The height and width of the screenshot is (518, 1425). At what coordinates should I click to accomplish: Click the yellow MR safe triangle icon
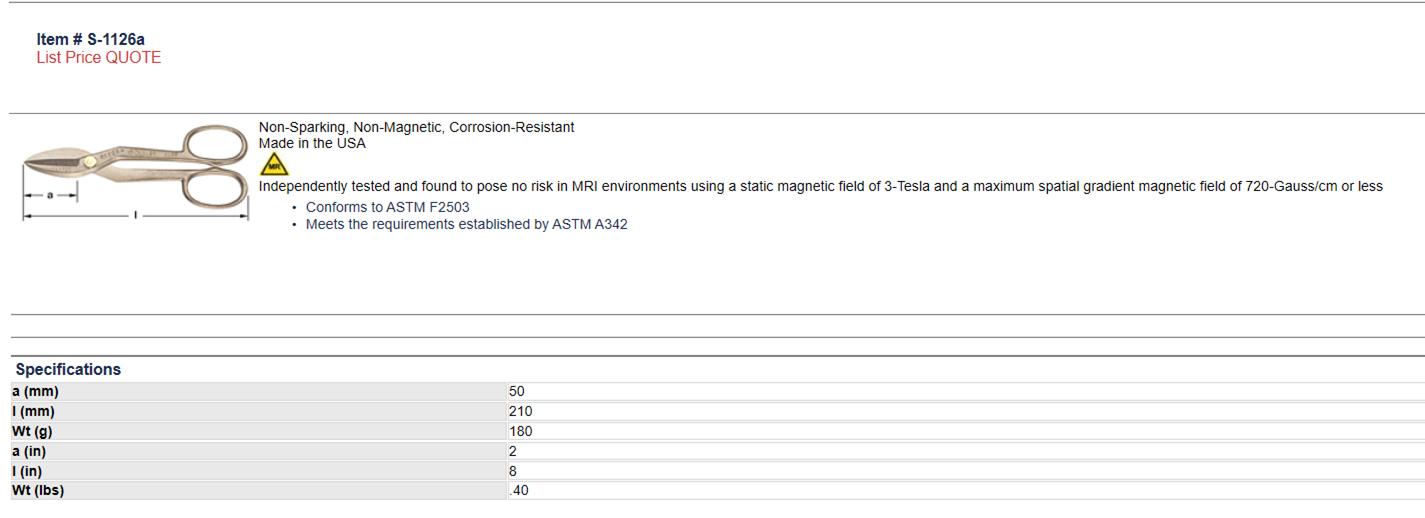(273, 165)
